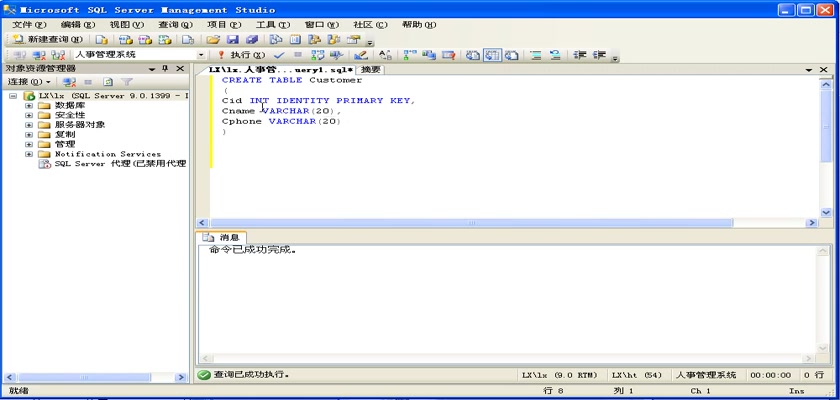840x400 pixels.
Task: Click the 执行 execute button
Action: [242, 55]
